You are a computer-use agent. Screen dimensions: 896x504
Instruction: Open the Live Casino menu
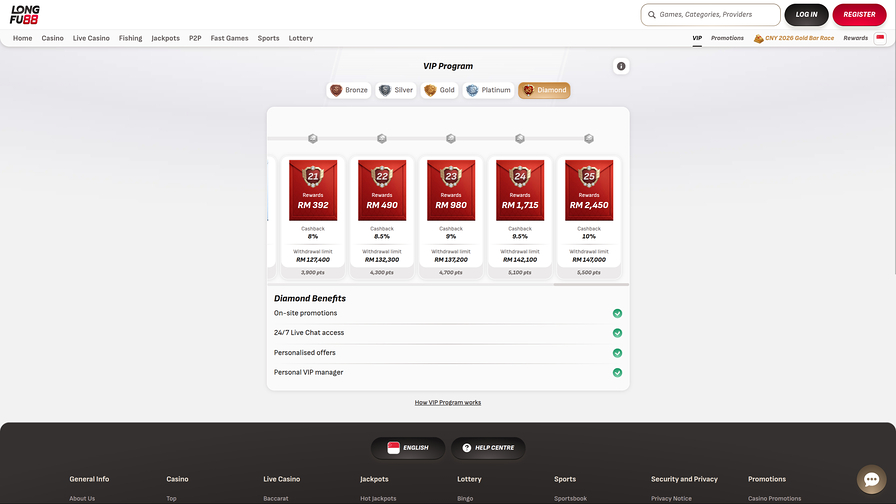pyautogui.click(x=91, y=38)
